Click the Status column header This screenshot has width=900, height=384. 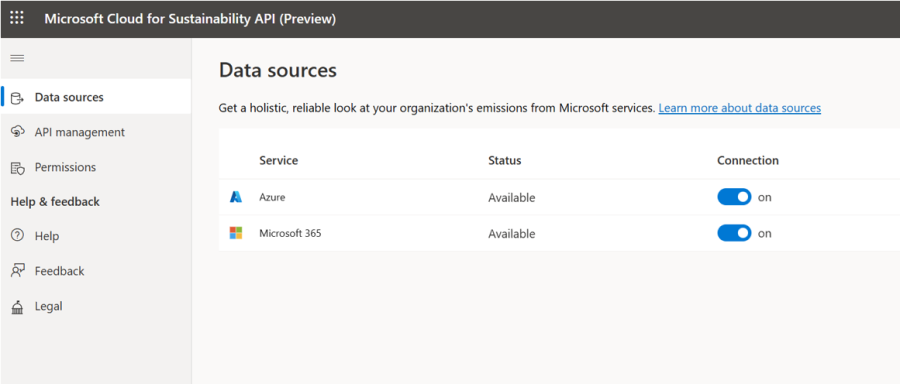[505, 160]
